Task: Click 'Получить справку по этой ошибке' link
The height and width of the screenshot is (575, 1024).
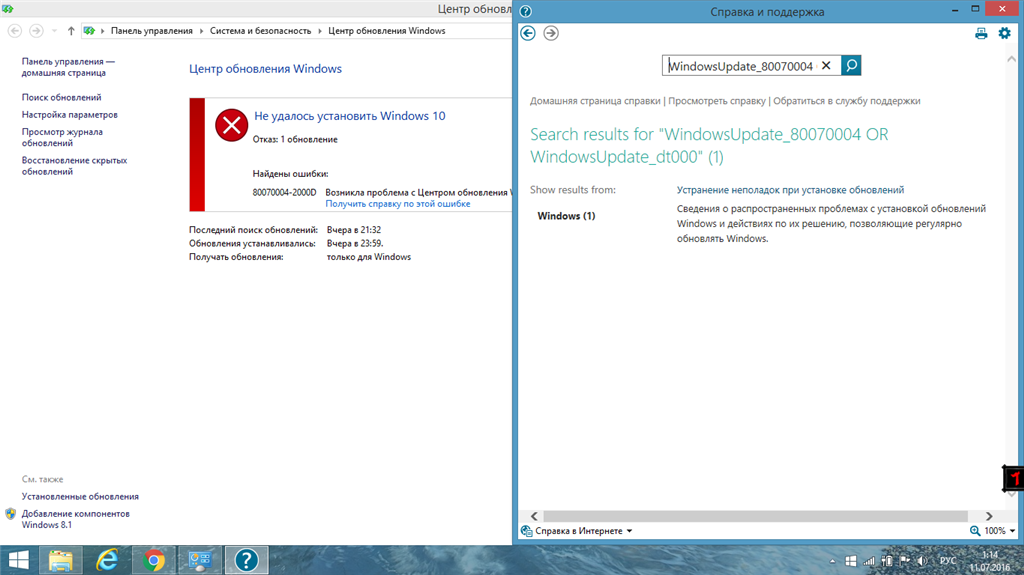Action: click(398, 204)
